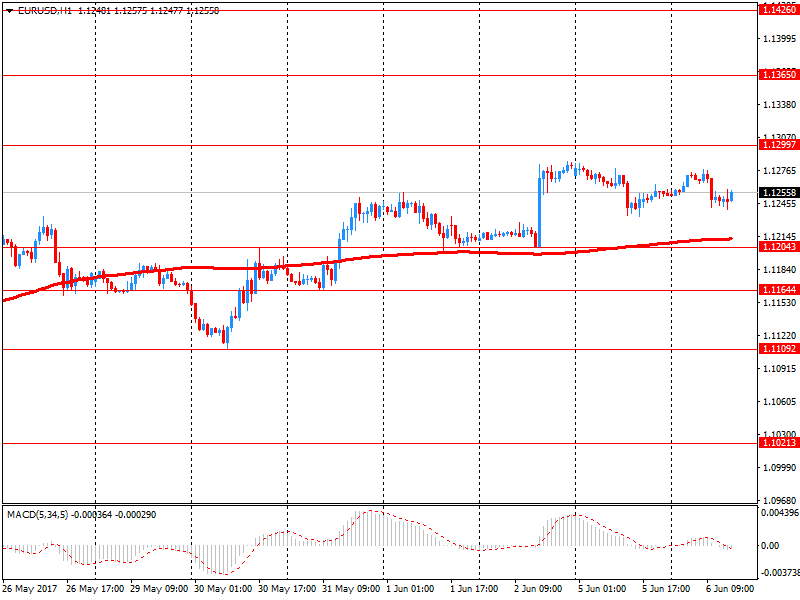Click the 5 Jun 17:00 time label

pos(666,589)
